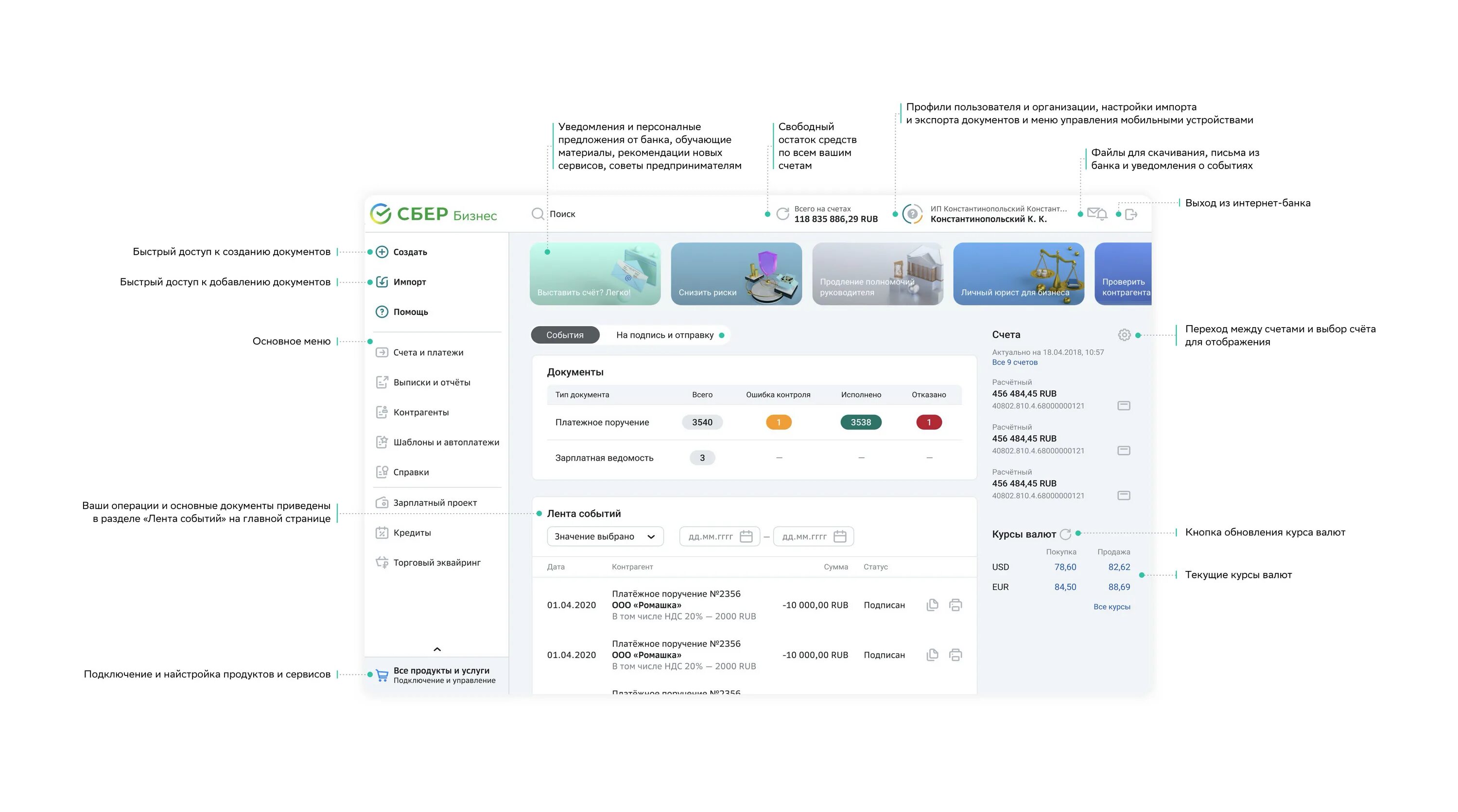This screenshot has height=812, width=1458.
Task: Click card icon of second Расчётный account
Action: click(x=1124, y=450)
